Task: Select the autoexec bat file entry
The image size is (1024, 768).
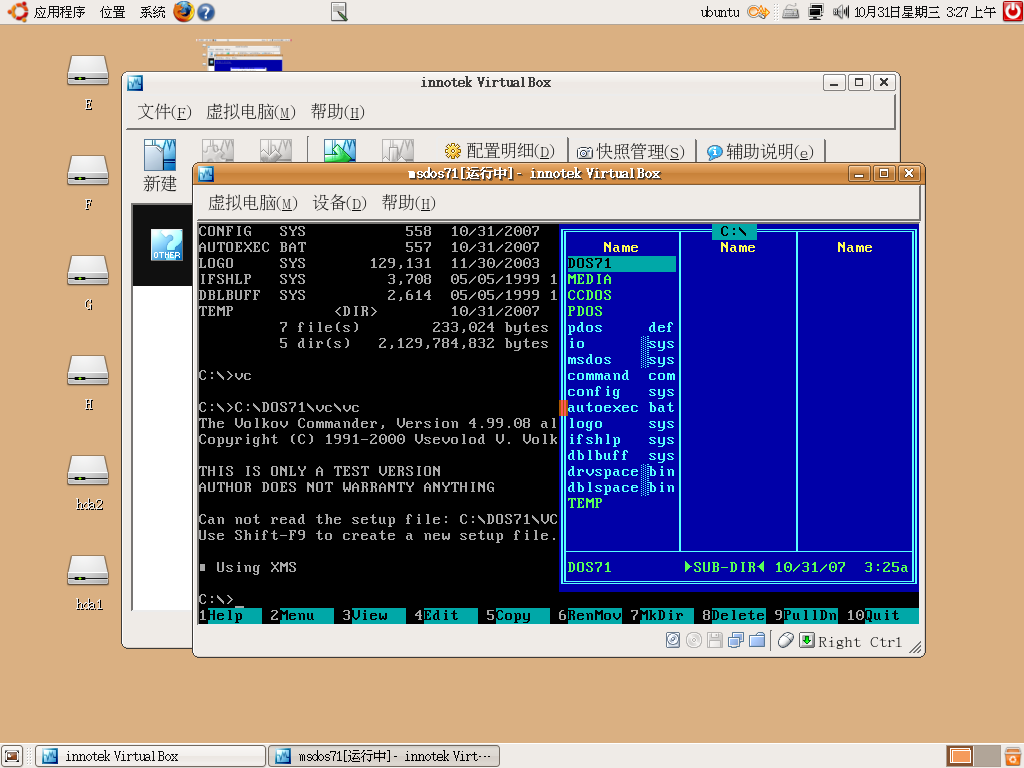Action: (x=621, y=408)
